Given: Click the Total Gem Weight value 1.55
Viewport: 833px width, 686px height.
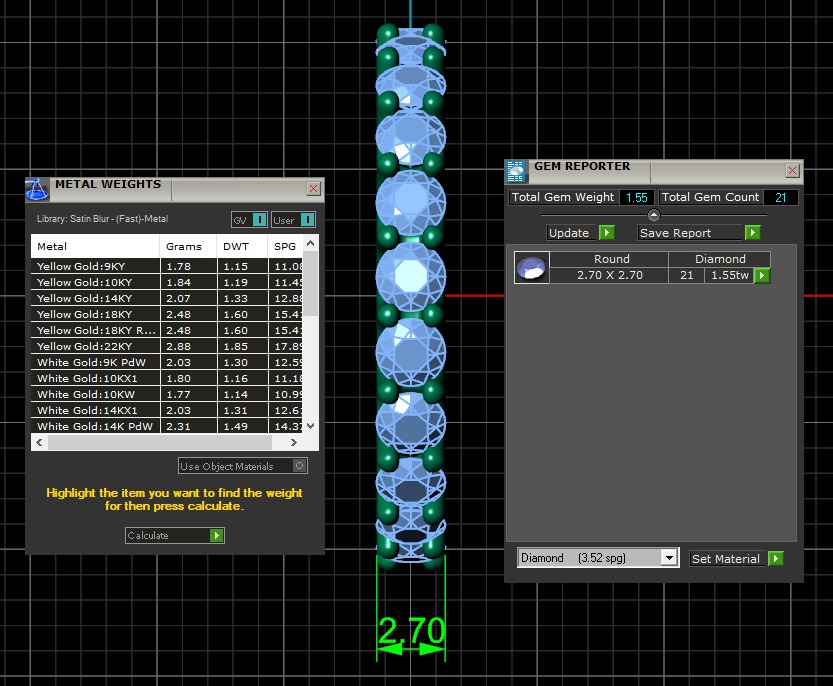Looking at the screenshot, I should coord(636,197).
